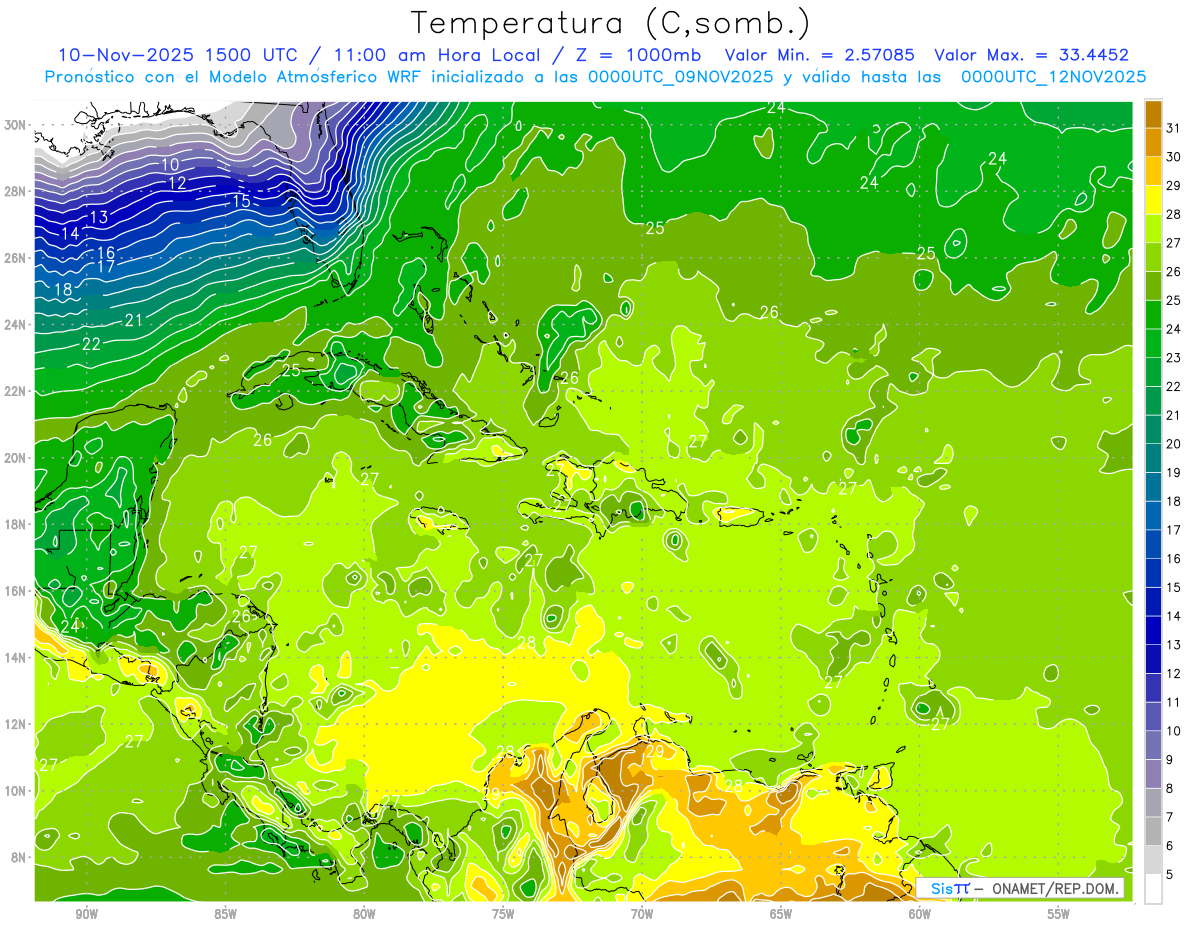Click the 55W longitude axis label
This screenshot has height=927, width=1200.
1059,915
